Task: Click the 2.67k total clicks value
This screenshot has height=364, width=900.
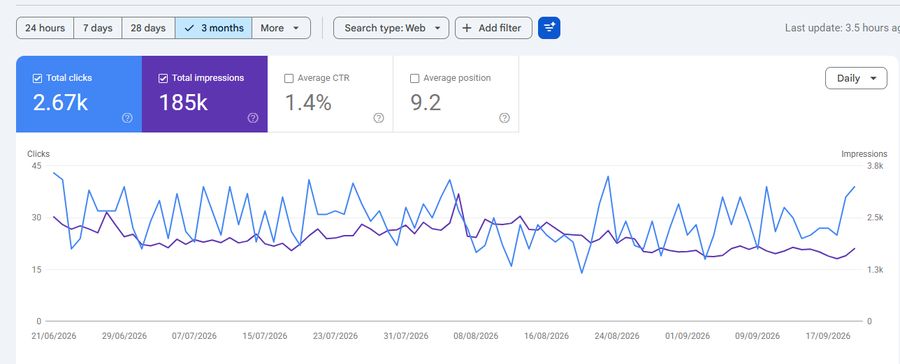Action: 60,103
